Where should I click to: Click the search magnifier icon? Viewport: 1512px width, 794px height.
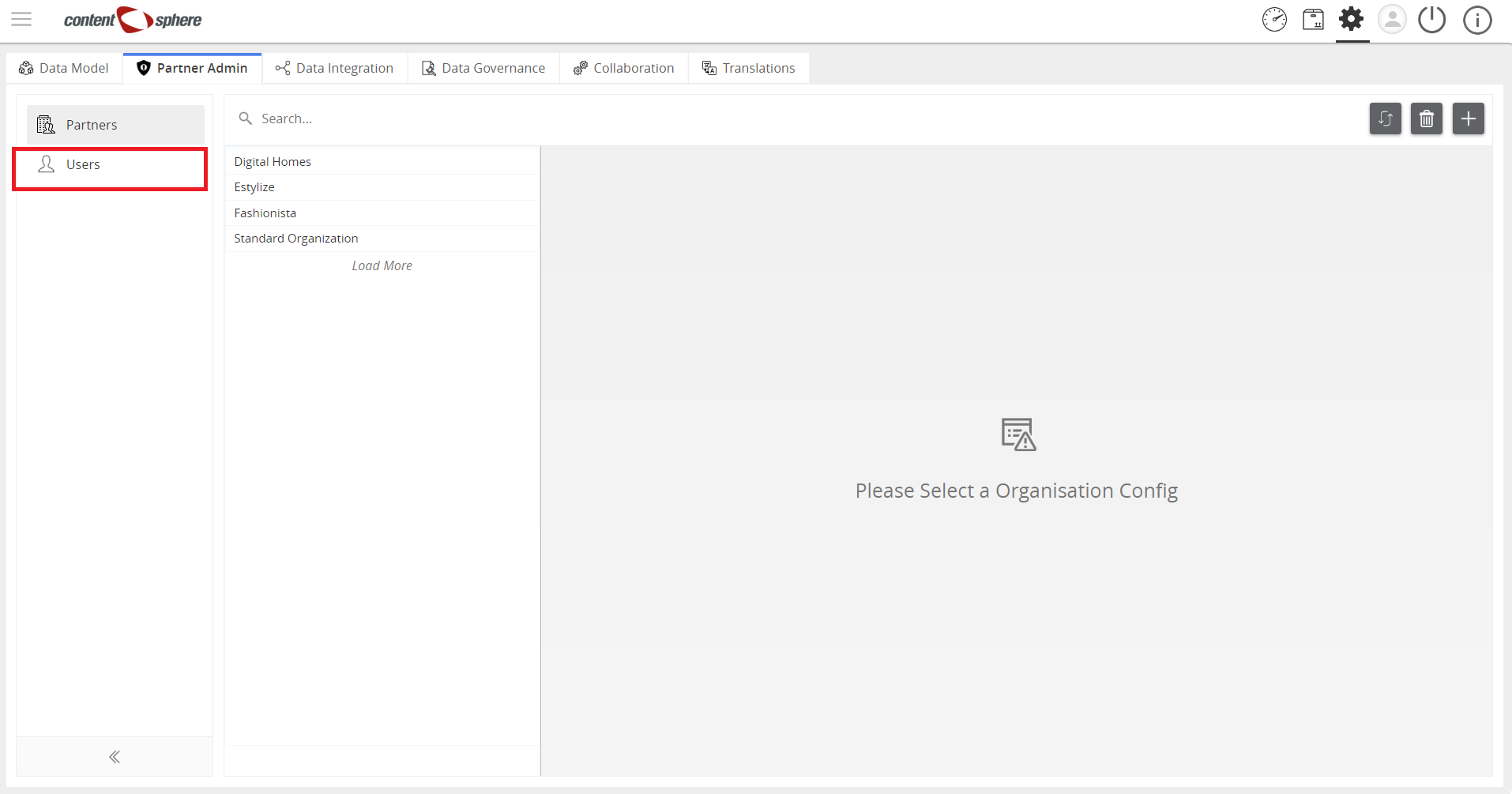(246, 119)
